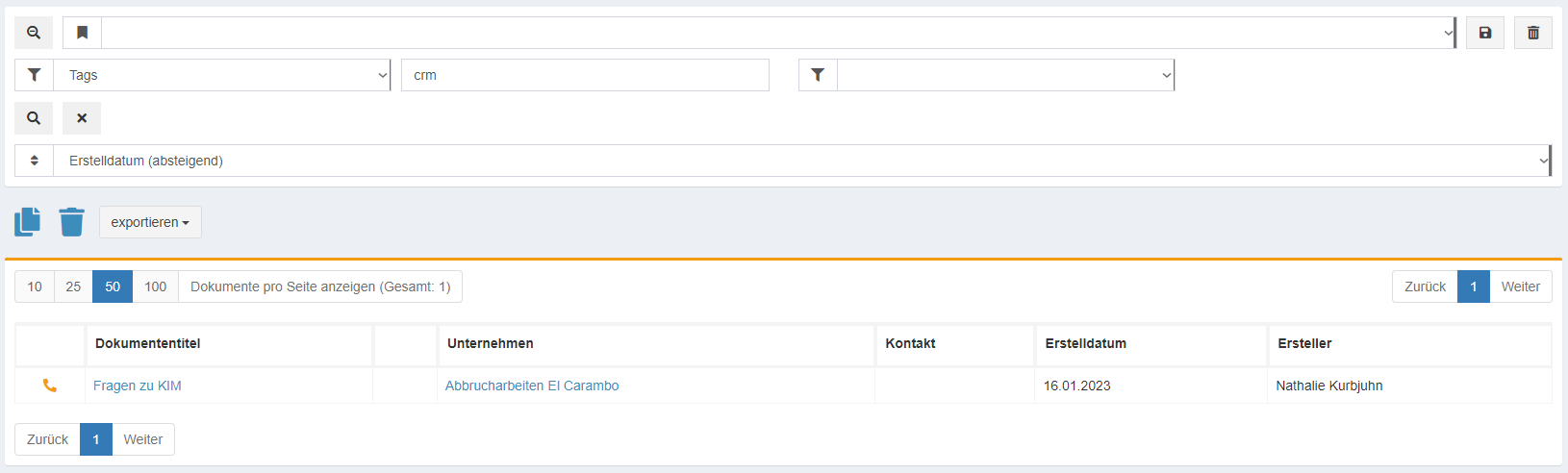The width and height of the screenshot is (1568, 473).
Task: Click the filter funnel icon beside Tags
Action: [35, 75]
